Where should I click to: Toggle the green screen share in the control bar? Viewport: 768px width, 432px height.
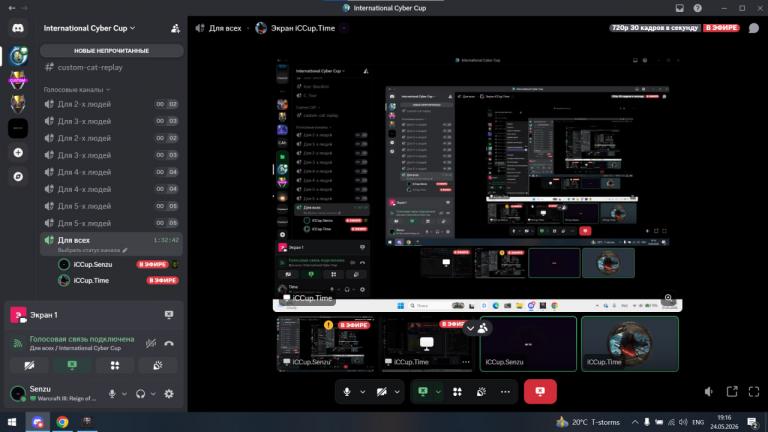pyautogui.click(x=423, y=392)
